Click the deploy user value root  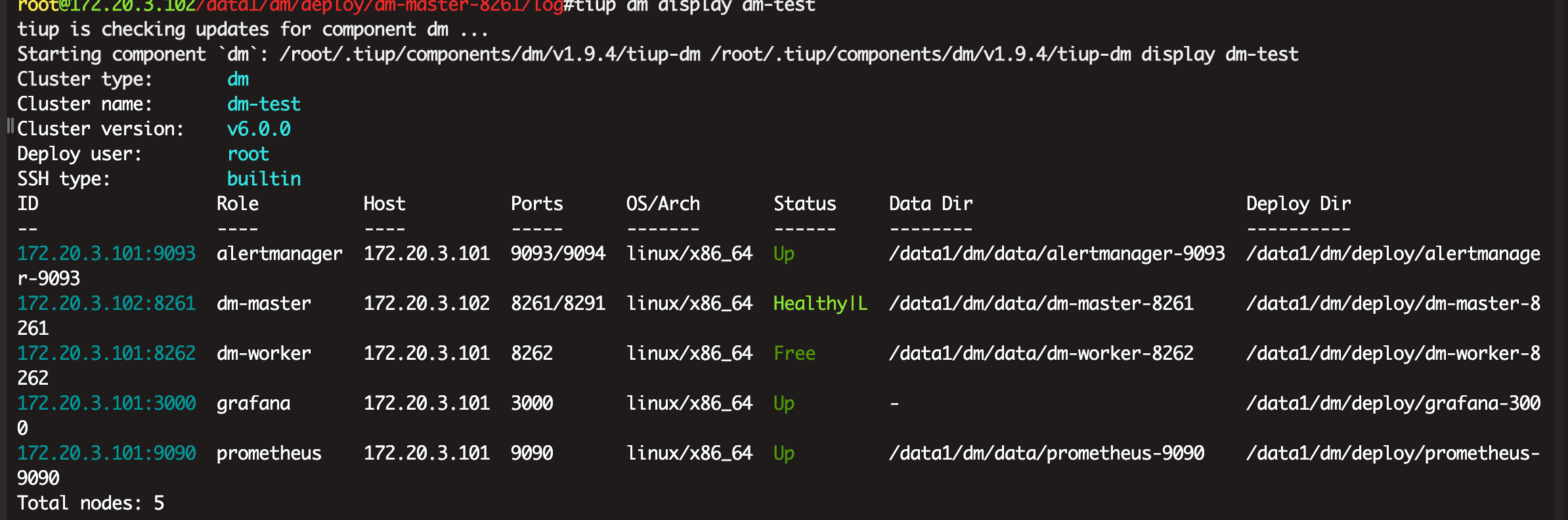[248, 154]
